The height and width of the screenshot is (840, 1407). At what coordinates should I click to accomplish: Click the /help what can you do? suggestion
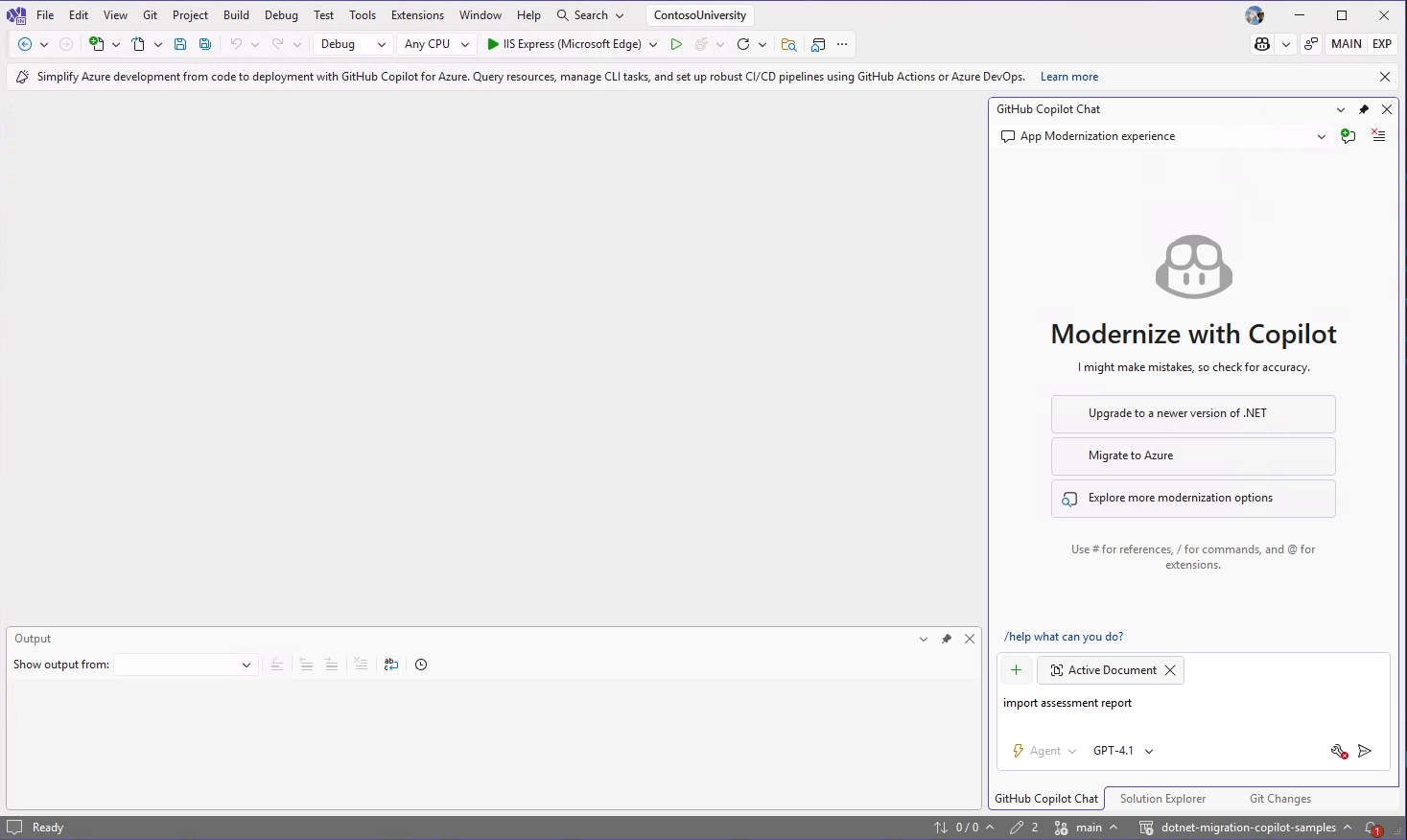[1064, 637]
